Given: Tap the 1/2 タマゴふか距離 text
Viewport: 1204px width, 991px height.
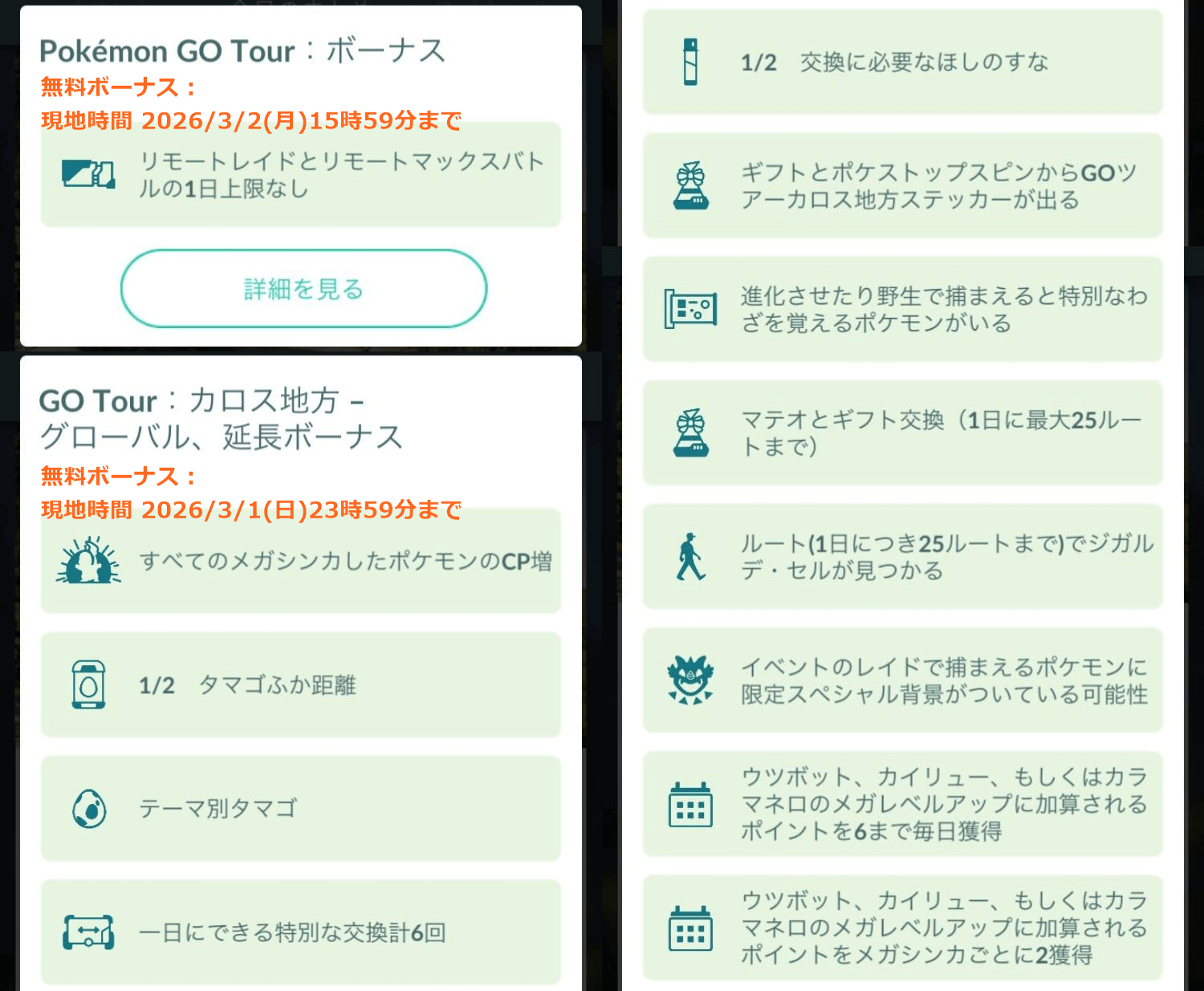Looking at the screenshot, I should pos(247,684).
